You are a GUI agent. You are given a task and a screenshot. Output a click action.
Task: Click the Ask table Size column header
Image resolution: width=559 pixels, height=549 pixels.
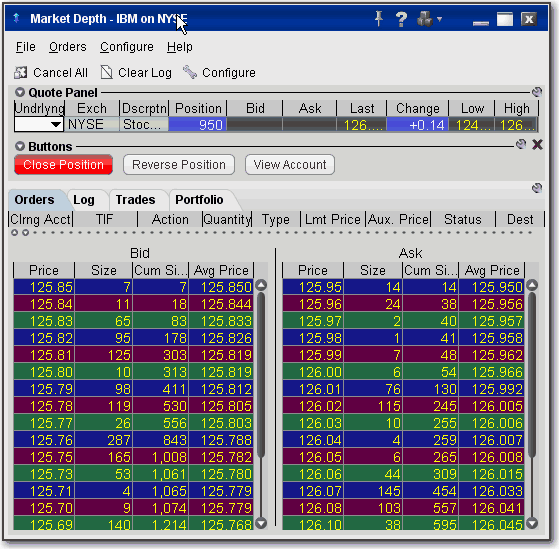[373, 270]
